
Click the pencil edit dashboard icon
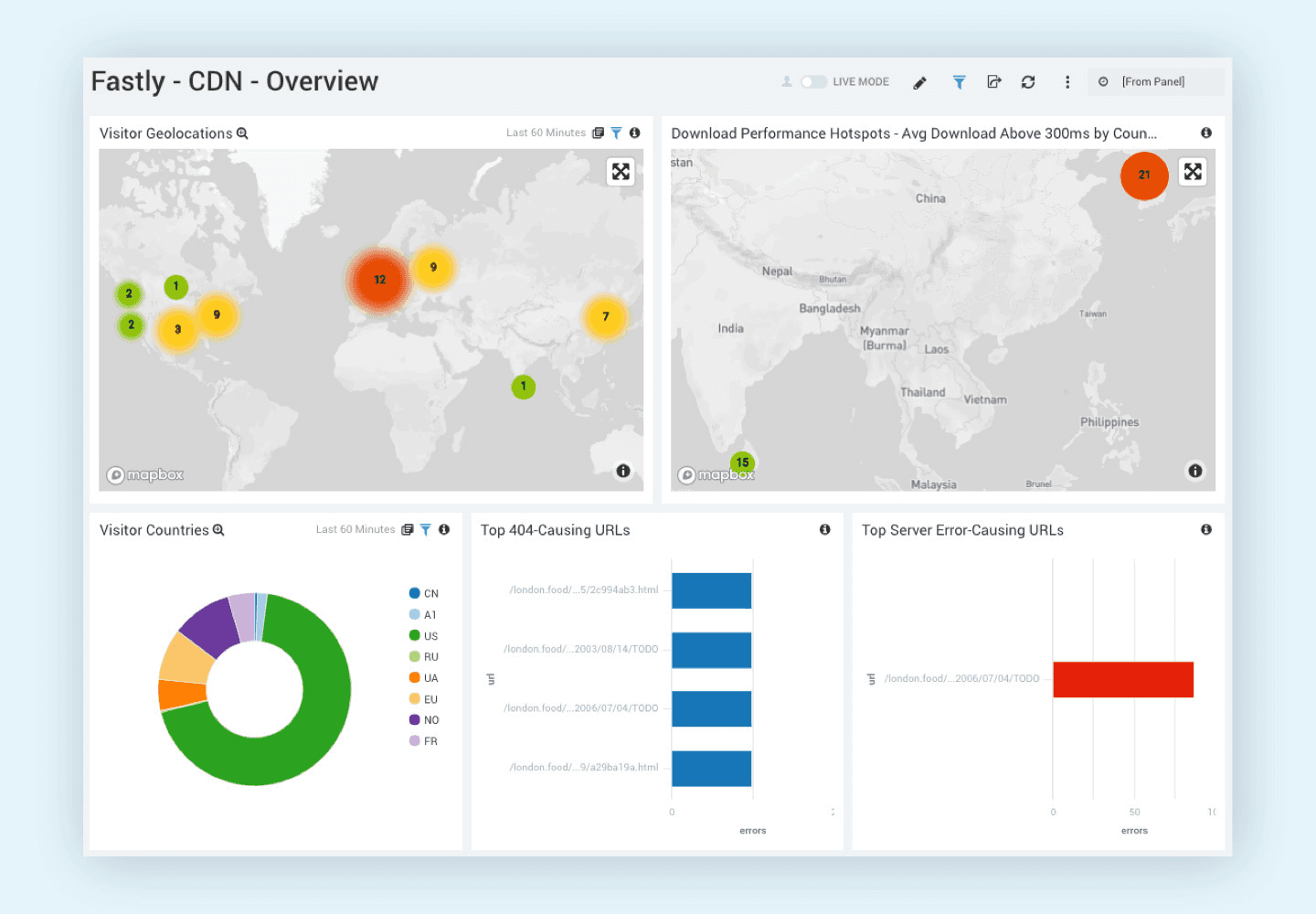click(x=920, y=82)
